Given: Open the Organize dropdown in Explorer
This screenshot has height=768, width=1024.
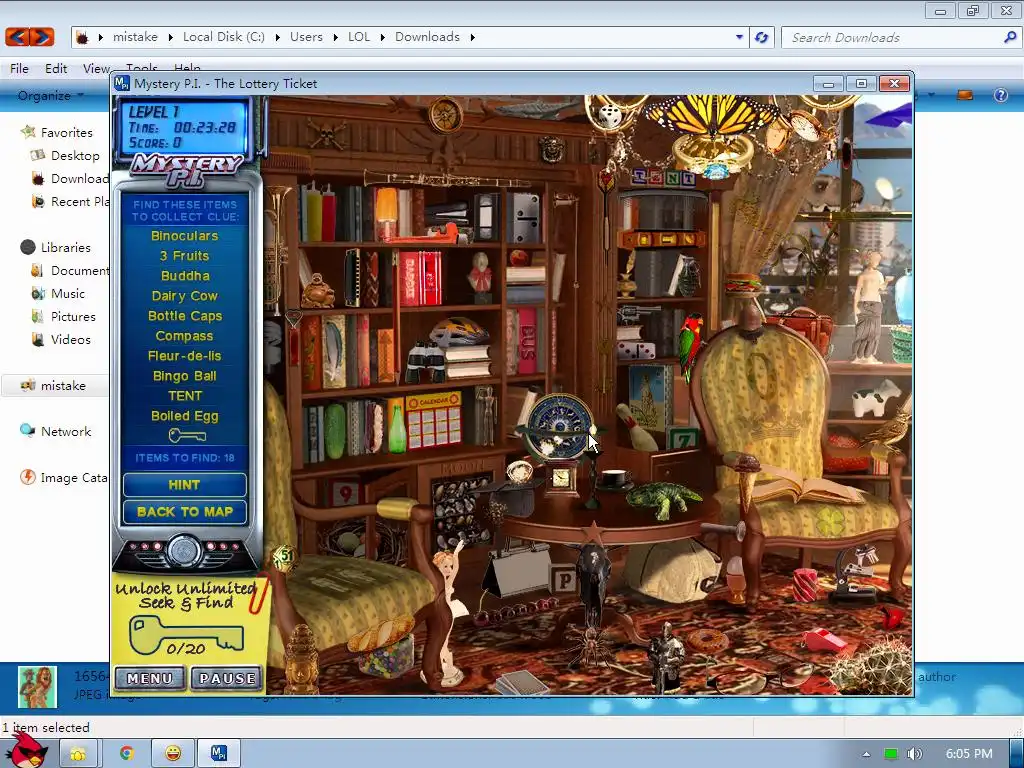Looking at the screenshot, I should click(x=50, y=95).
